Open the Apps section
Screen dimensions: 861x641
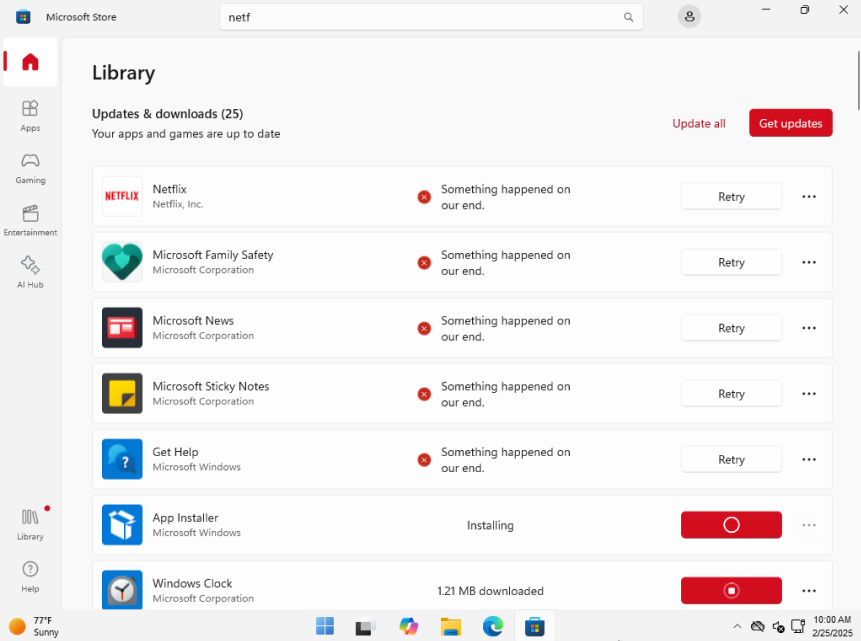pyautogui.click(x=30, y=115)
